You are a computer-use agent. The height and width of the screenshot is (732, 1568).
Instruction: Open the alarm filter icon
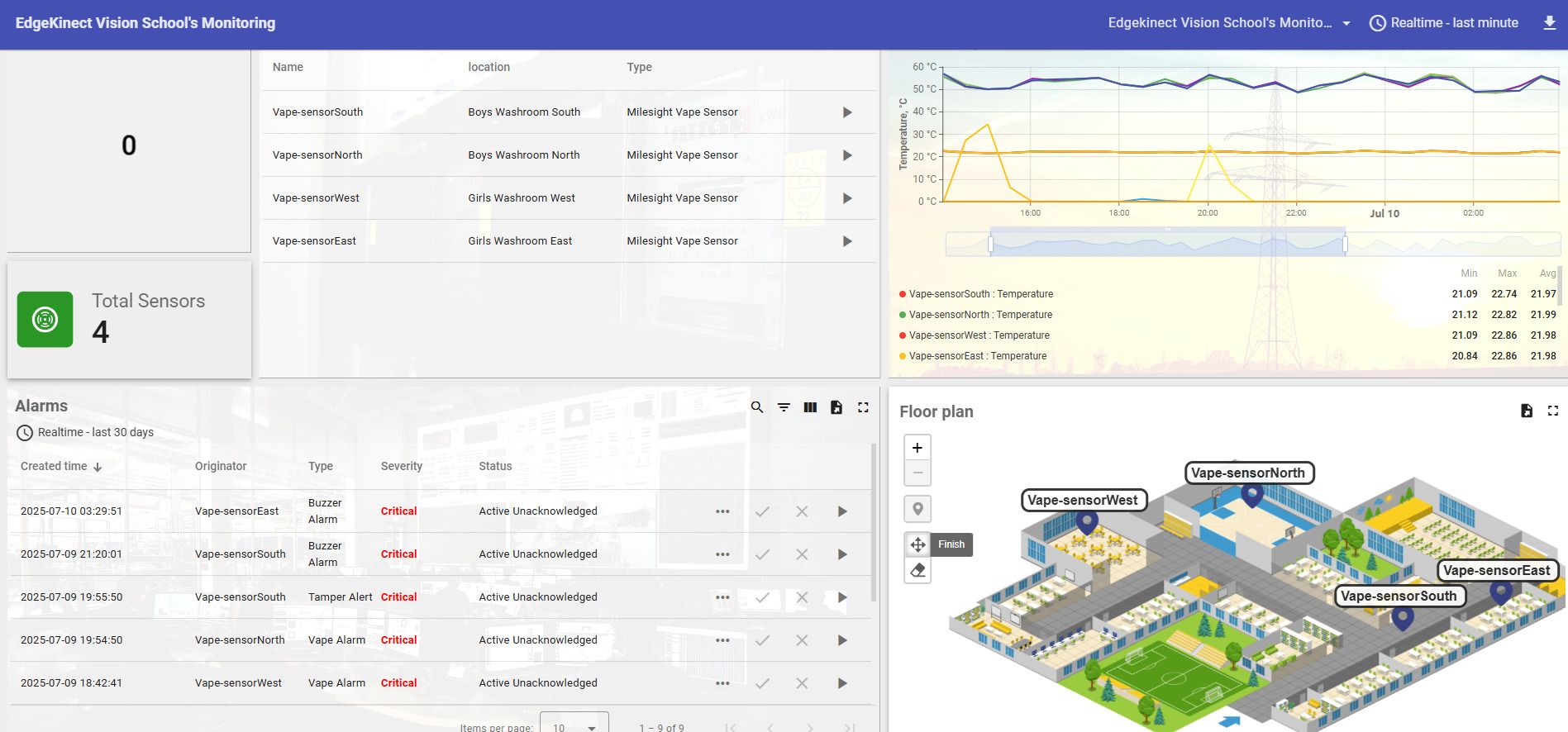[x=784, y=407]
